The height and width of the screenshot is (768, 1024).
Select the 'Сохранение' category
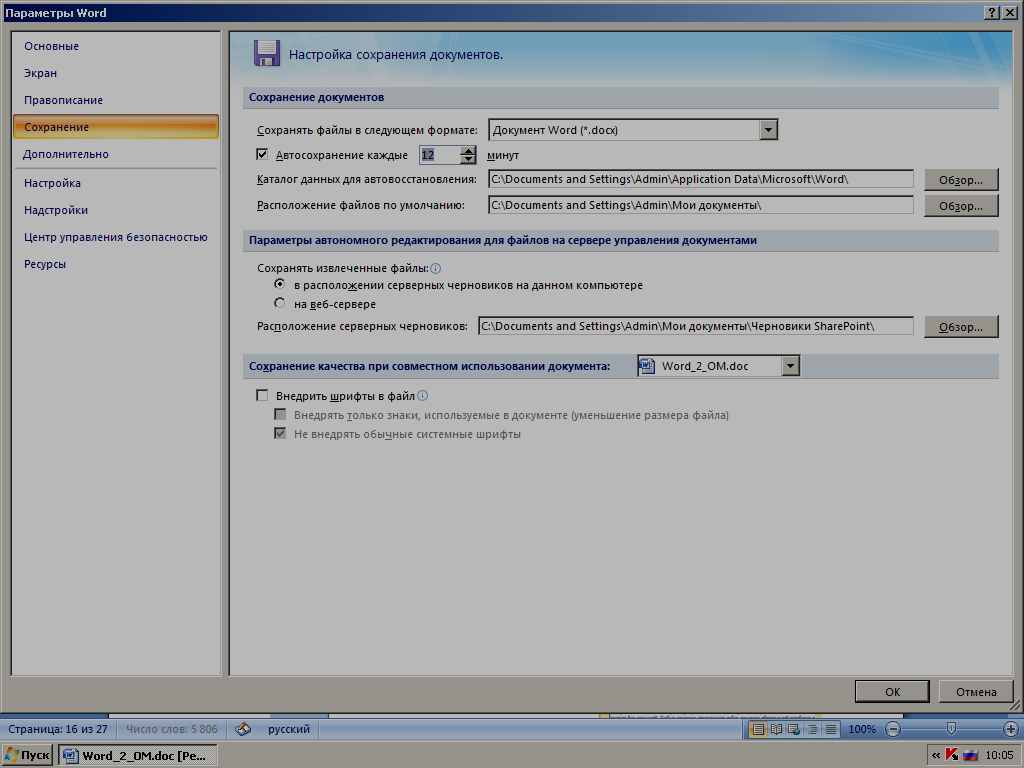[116, 127]
